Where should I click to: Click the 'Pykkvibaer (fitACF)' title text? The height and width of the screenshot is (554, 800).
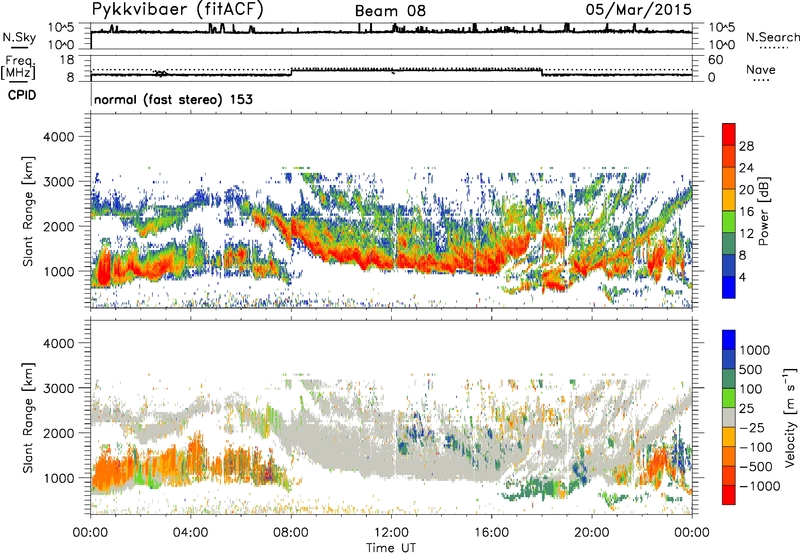[x=178, y=10]
